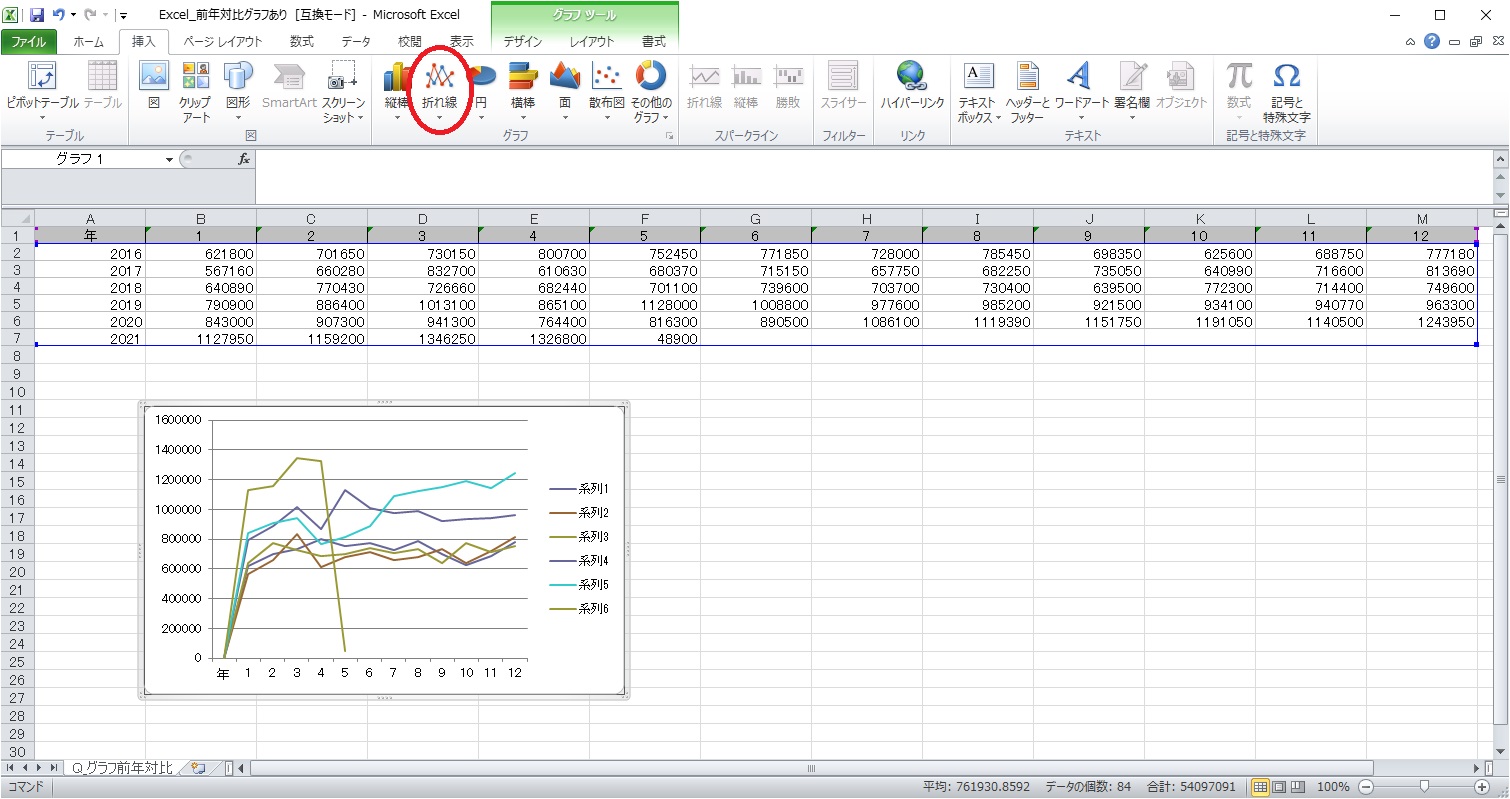This screenshot has width=1510, height=799.
Task: Open chart tools レイアウト tab
Action: click(592, 42)
